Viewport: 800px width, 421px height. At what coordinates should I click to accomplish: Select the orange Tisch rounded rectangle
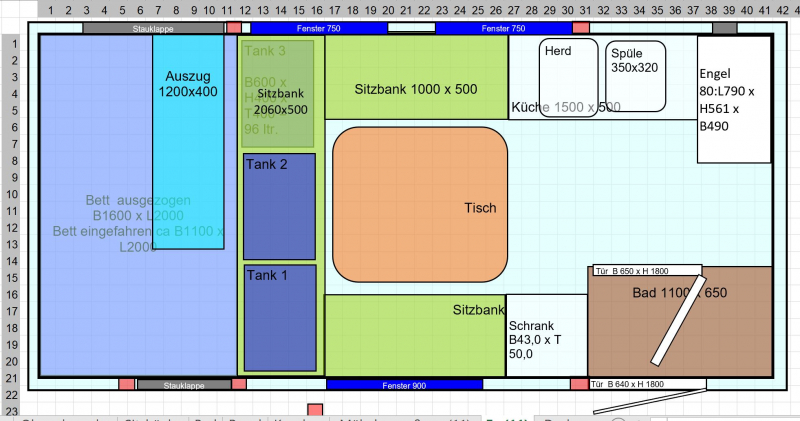coord(420,204)
